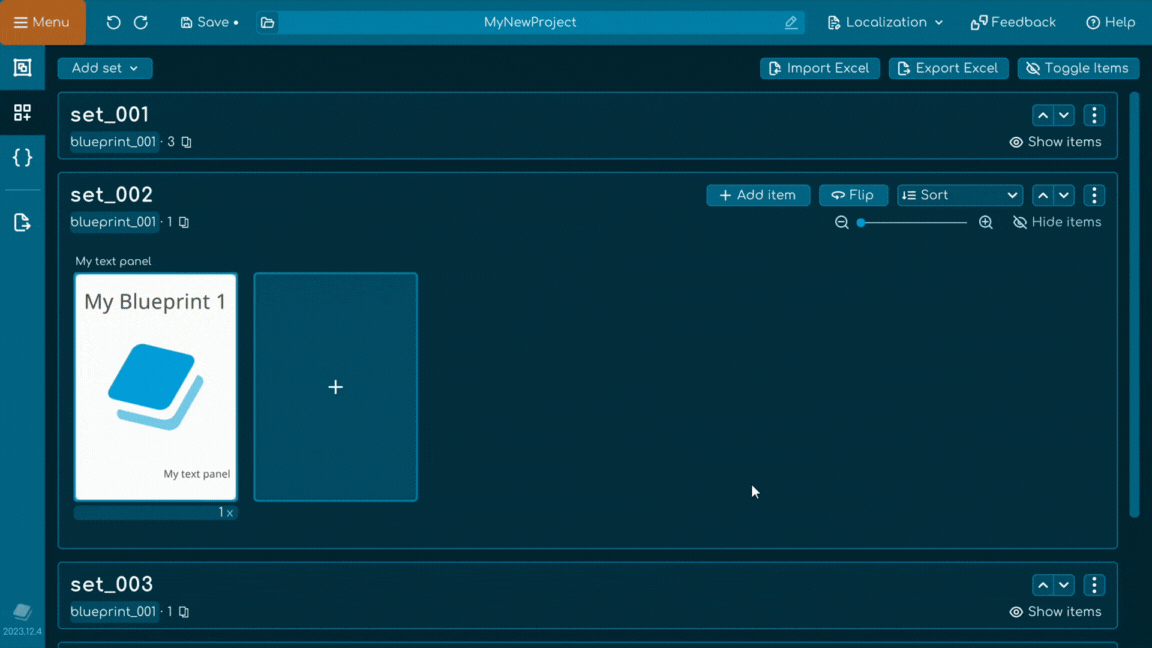Image resolution: width=1152 pixels, height=648 pixels.
Task: Click the Redo arrow icon
Action: 140,22
